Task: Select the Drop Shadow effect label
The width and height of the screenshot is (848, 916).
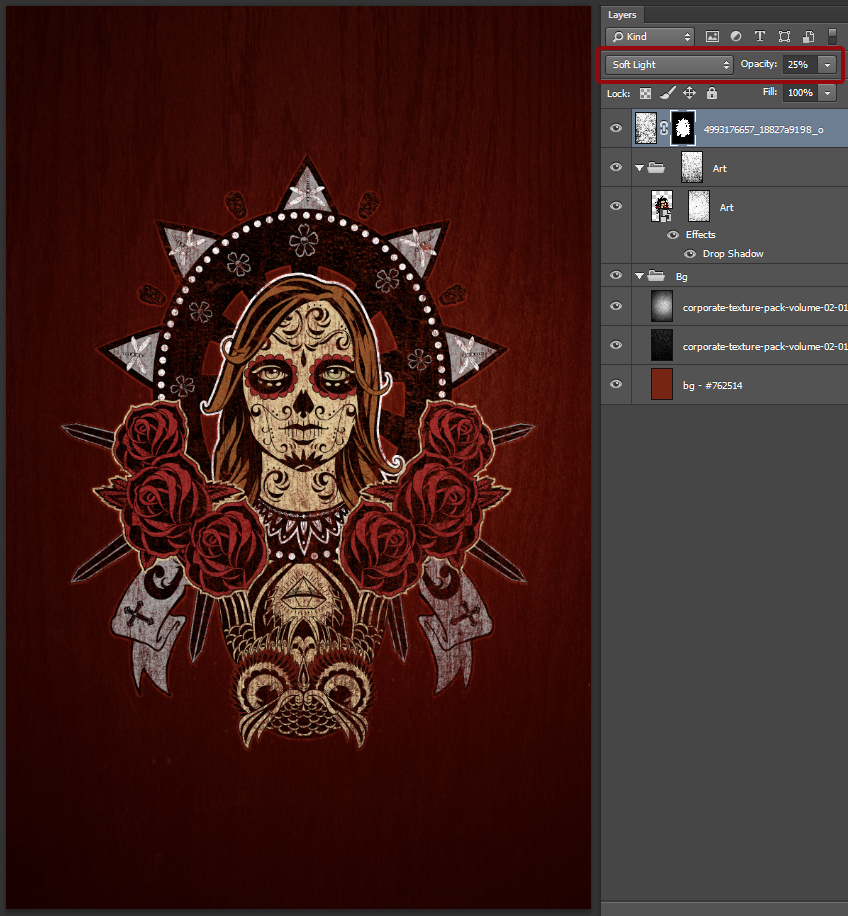Action: point(733,254)
